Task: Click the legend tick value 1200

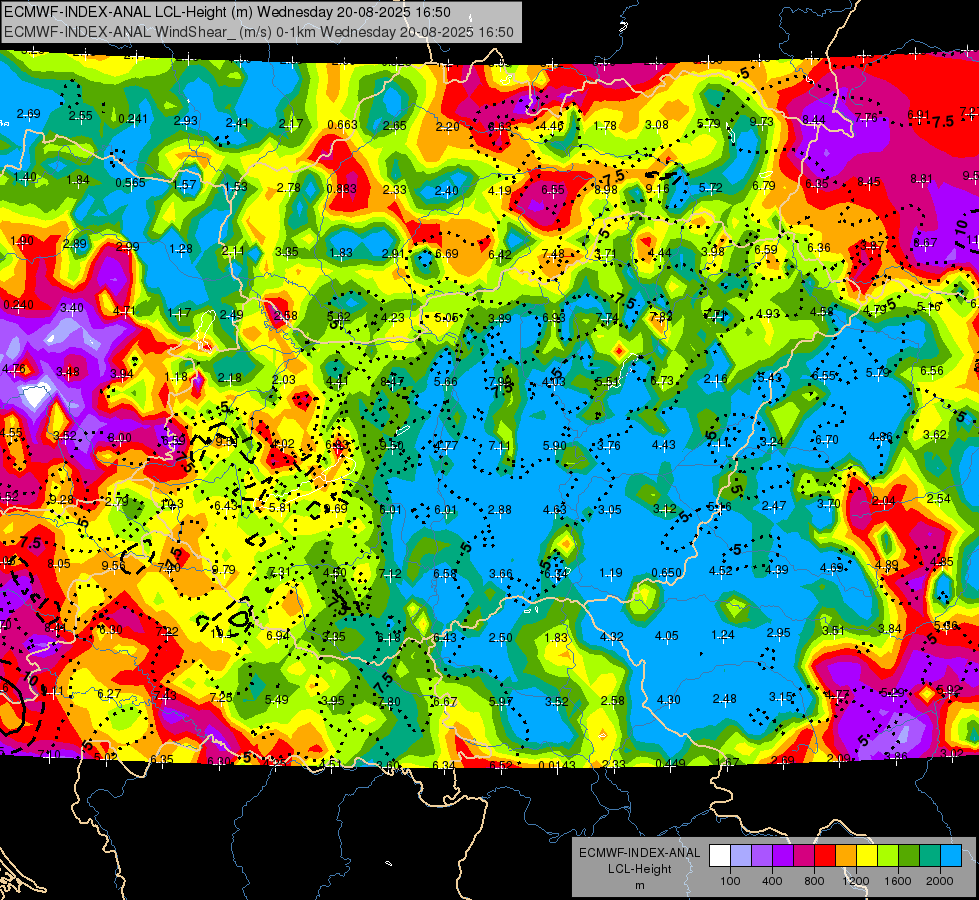Action: 856,881
